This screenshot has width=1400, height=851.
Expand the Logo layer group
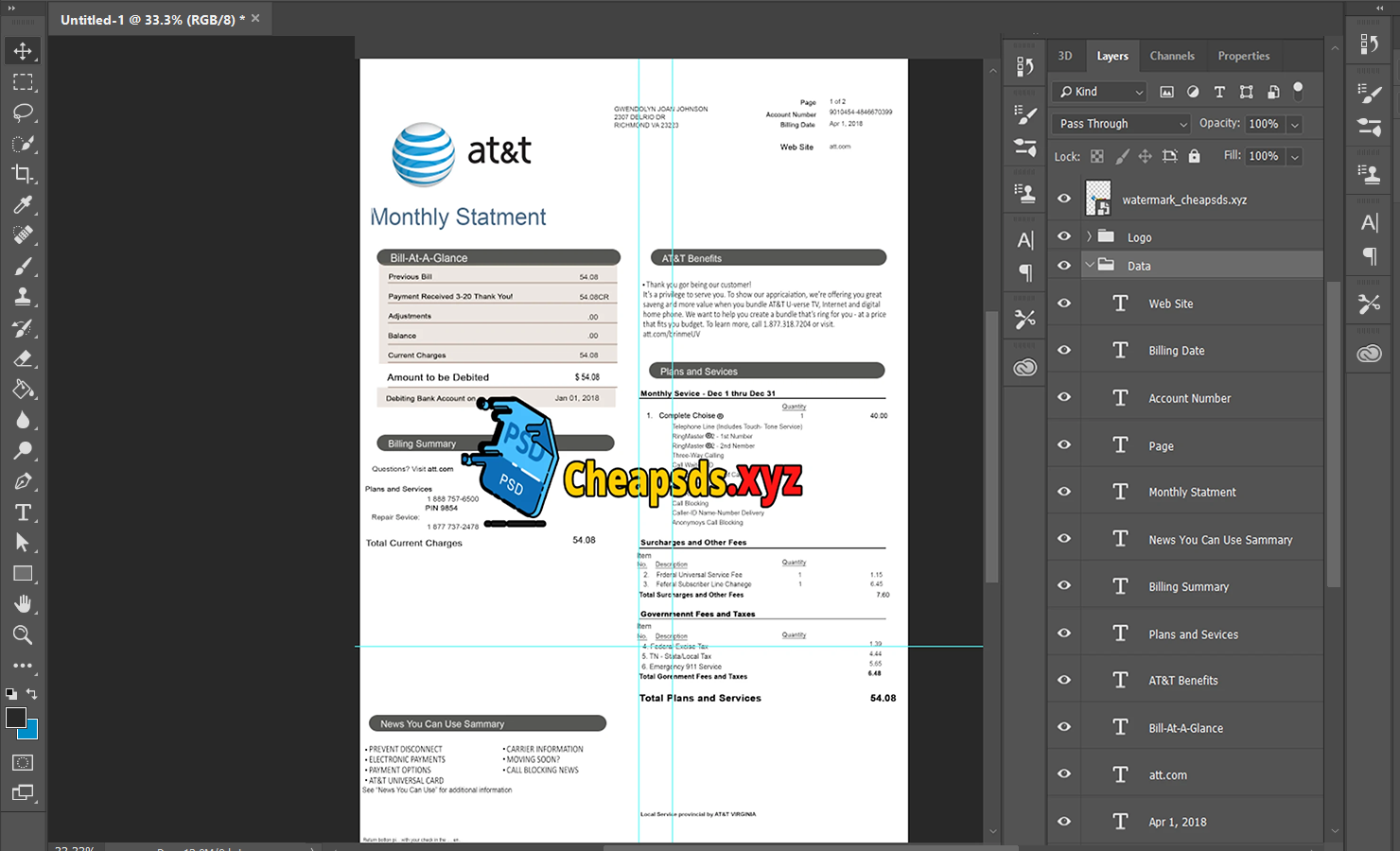pos(1089,236)
